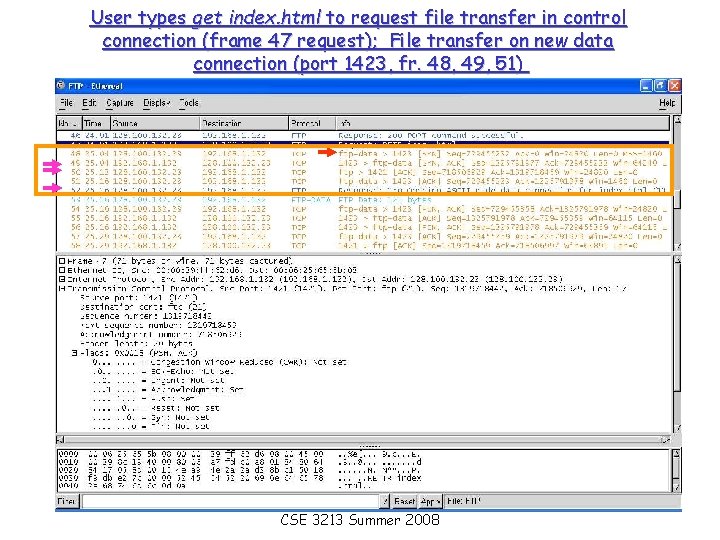
Task: Sort packets by the No. column
Action: coord(69,123)
